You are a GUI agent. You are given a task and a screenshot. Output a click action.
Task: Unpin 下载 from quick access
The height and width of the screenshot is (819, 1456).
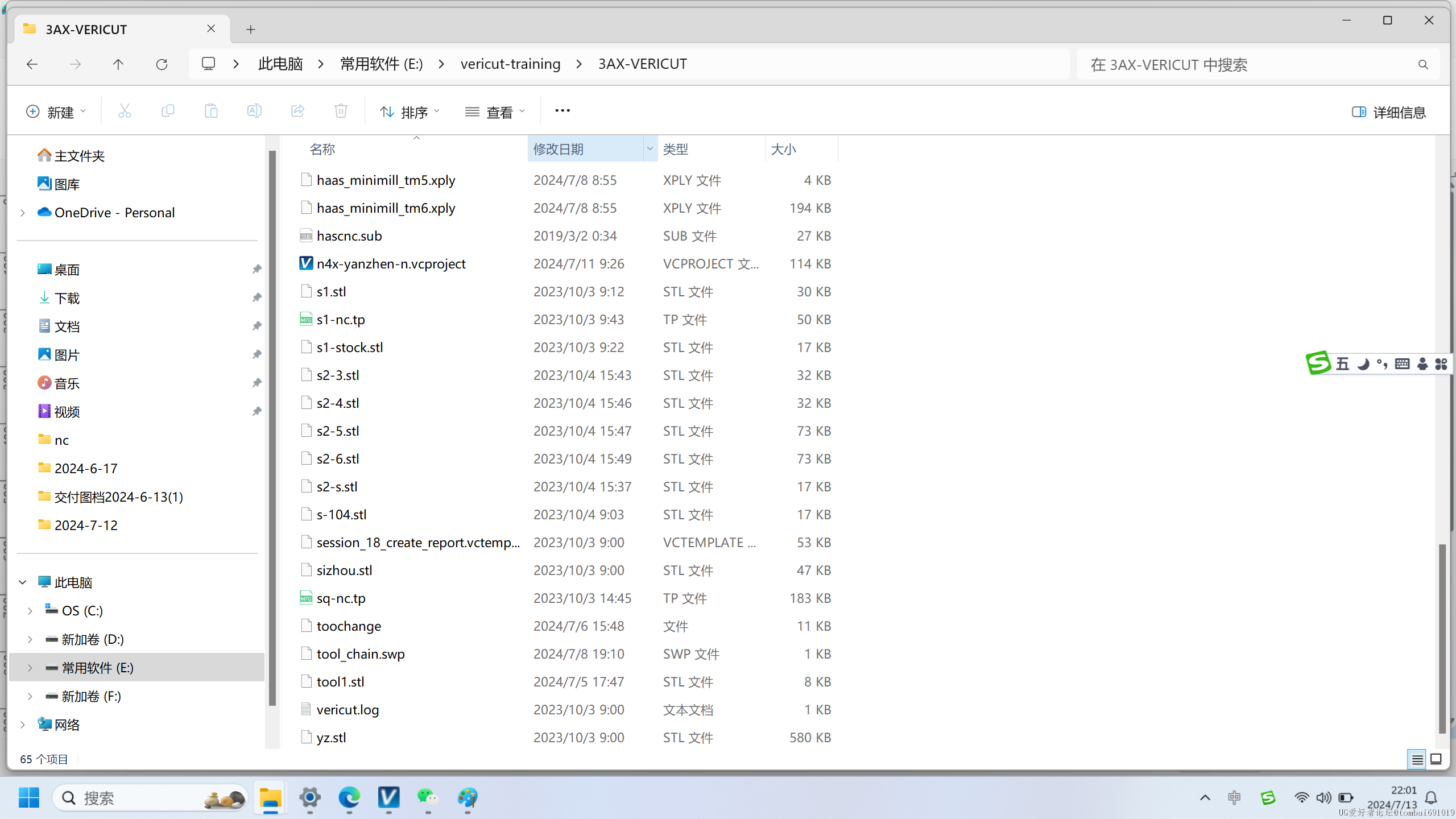click(257, 297)
